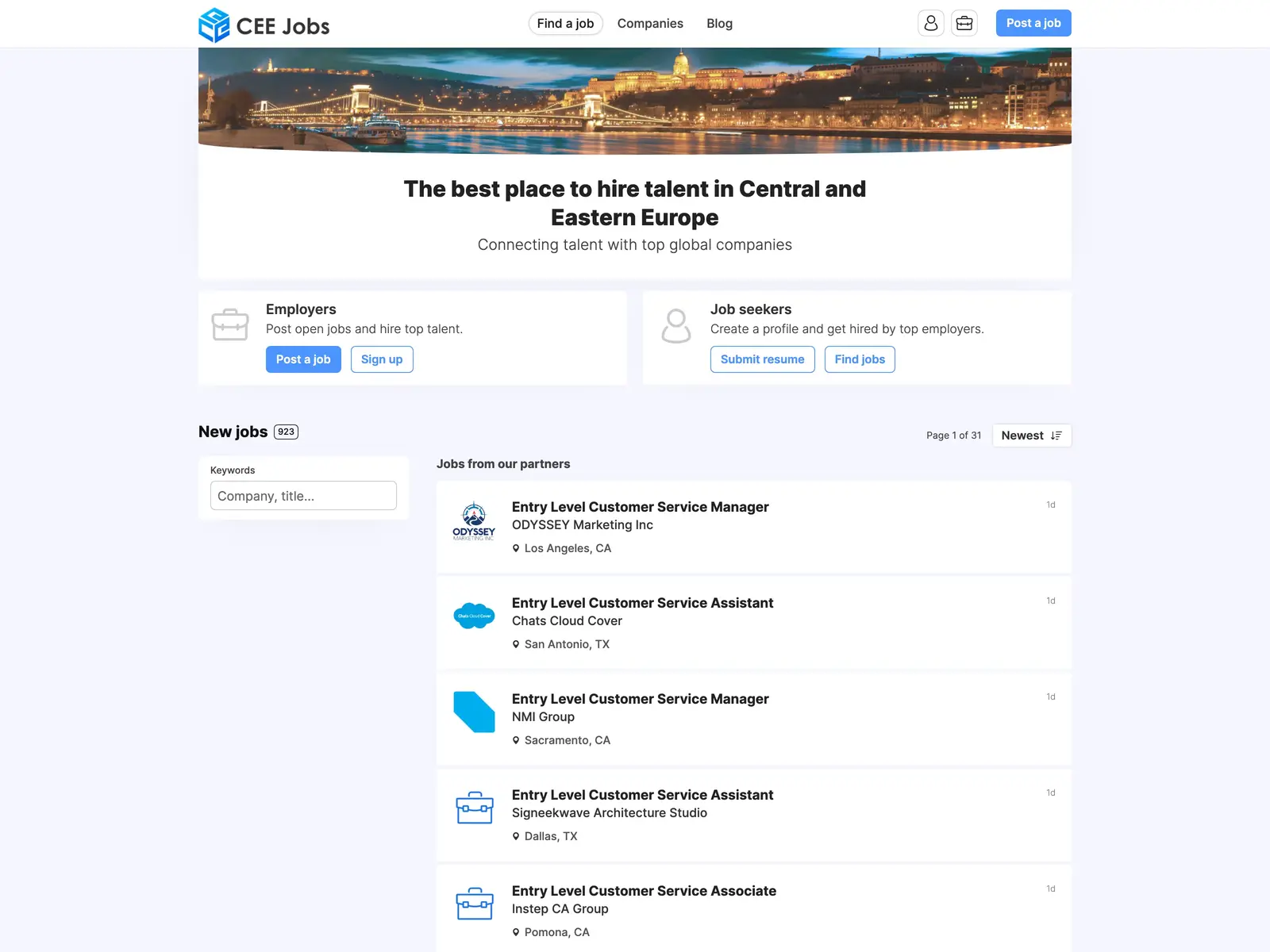The width and height of the screenshot is (1270, 952).
Task: Click the ODYSSEY Marketing Inc logo
Action: click(x=474, y=521)
